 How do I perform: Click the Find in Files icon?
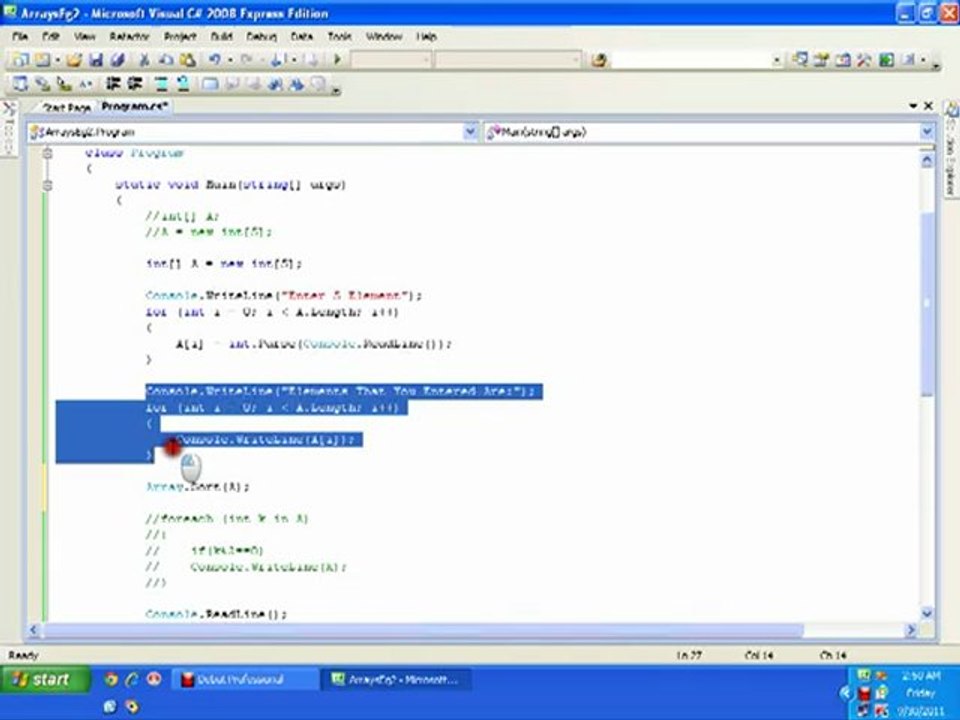pos(599,59)
